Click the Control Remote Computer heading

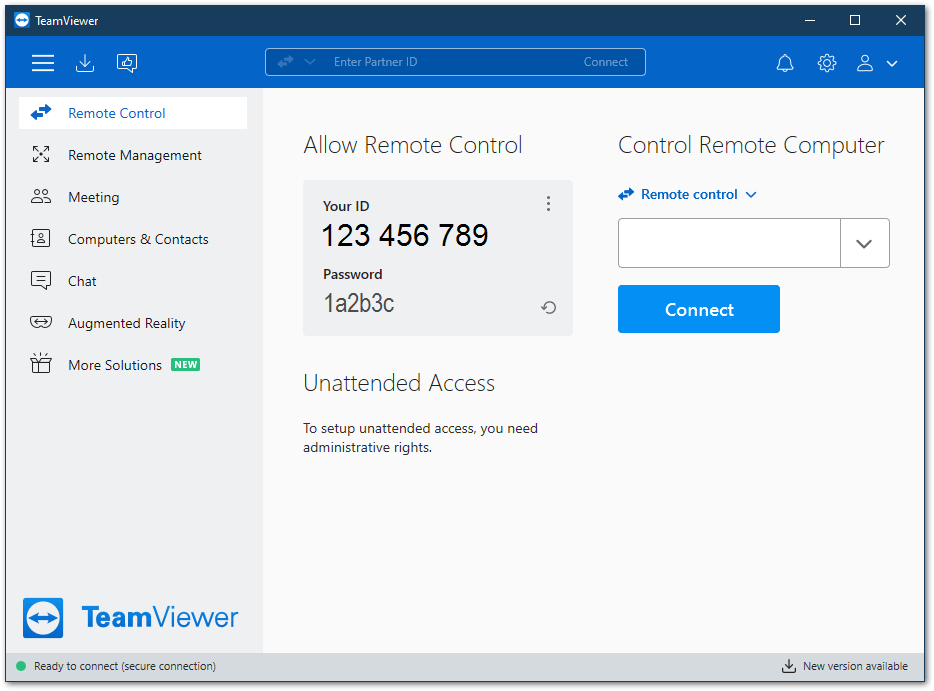(751, 145)
